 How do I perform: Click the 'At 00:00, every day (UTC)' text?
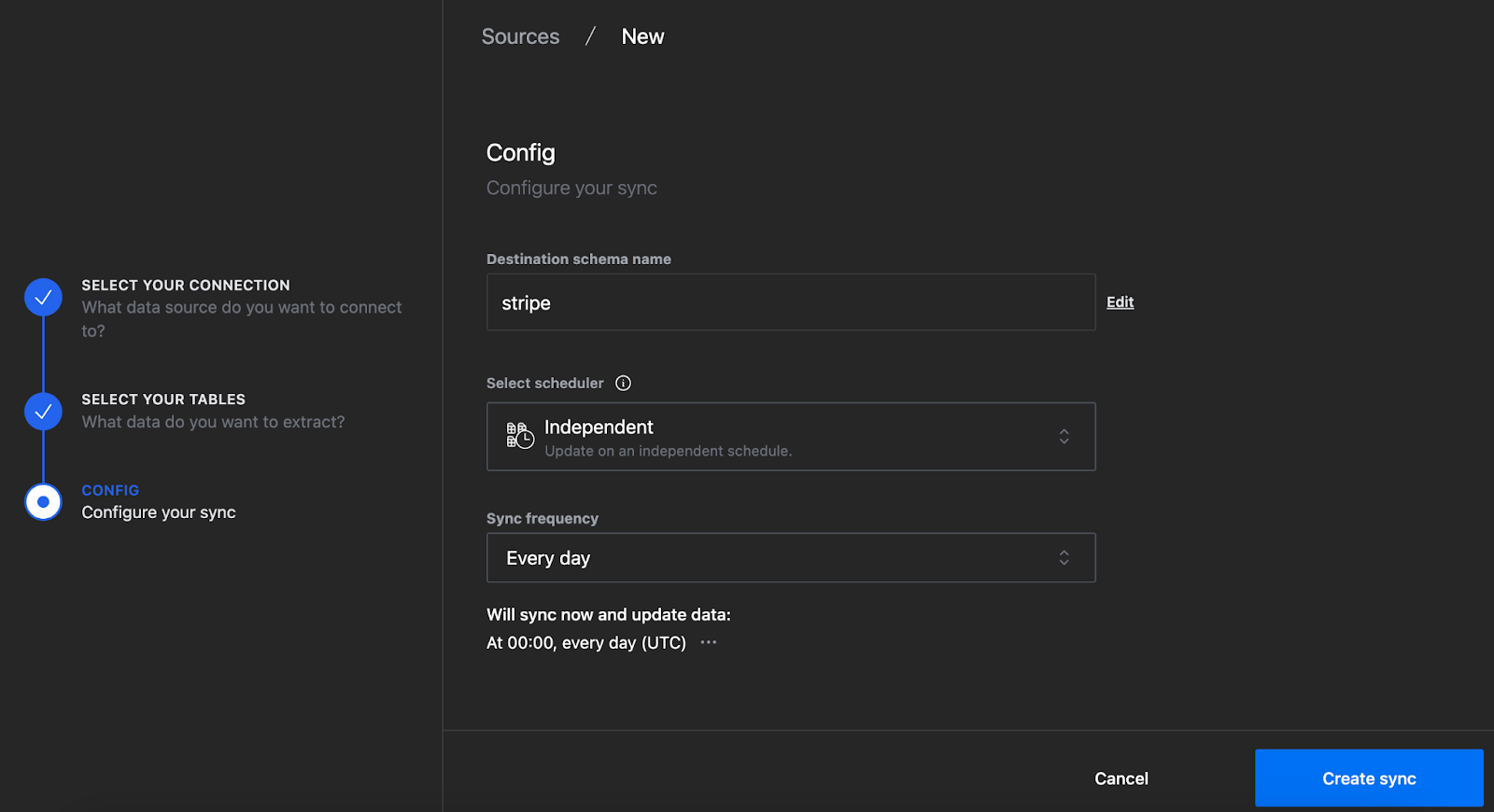tap(586, 643)
